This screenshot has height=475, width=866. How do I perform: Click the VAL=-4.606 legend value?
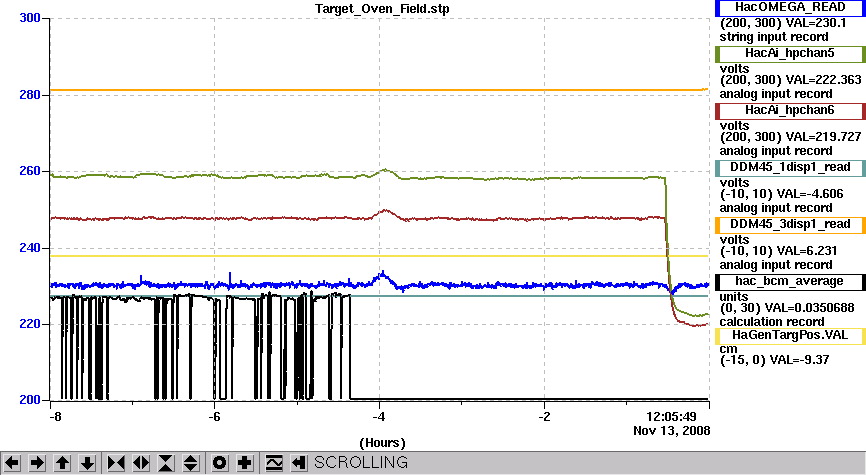point(810,194)
